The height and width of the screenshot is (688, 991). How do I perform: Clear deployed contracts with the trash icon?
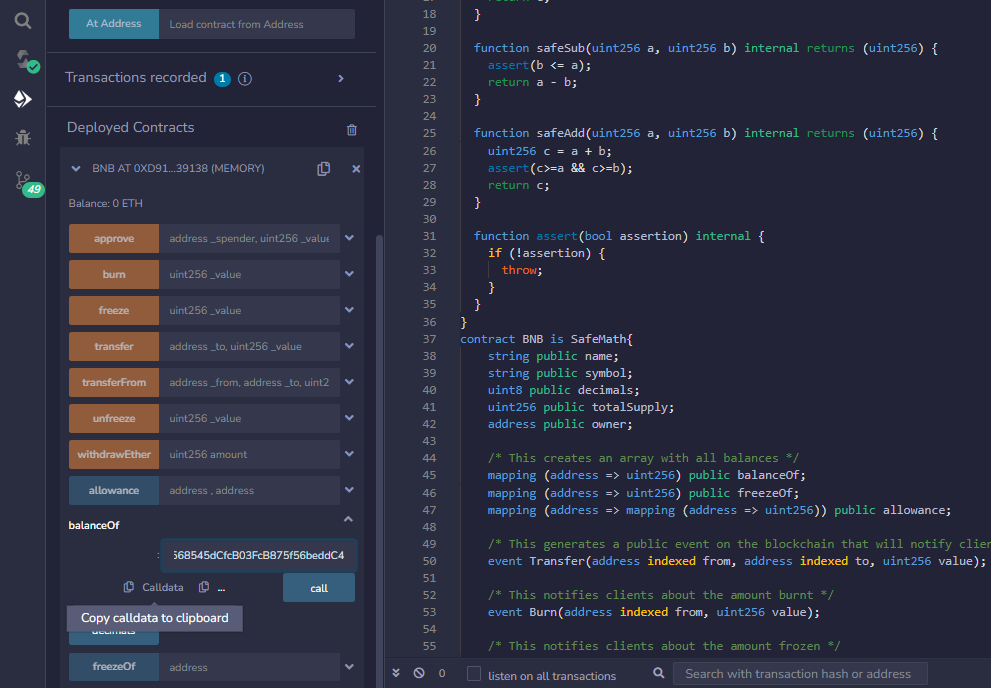coord(352,130)
